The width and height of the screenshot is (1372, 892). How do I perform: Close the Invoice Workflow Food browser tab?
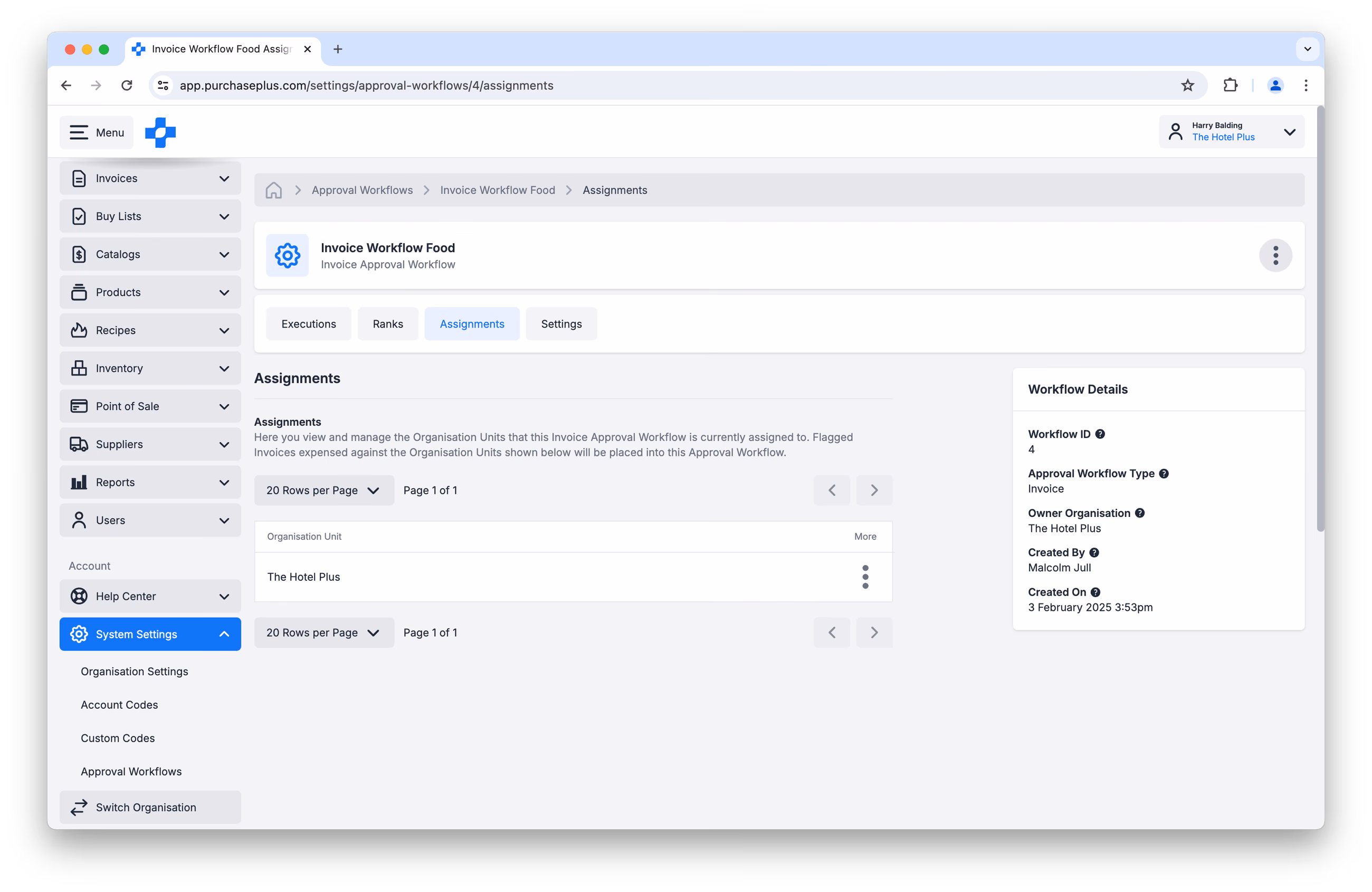(x=308, y=50)
